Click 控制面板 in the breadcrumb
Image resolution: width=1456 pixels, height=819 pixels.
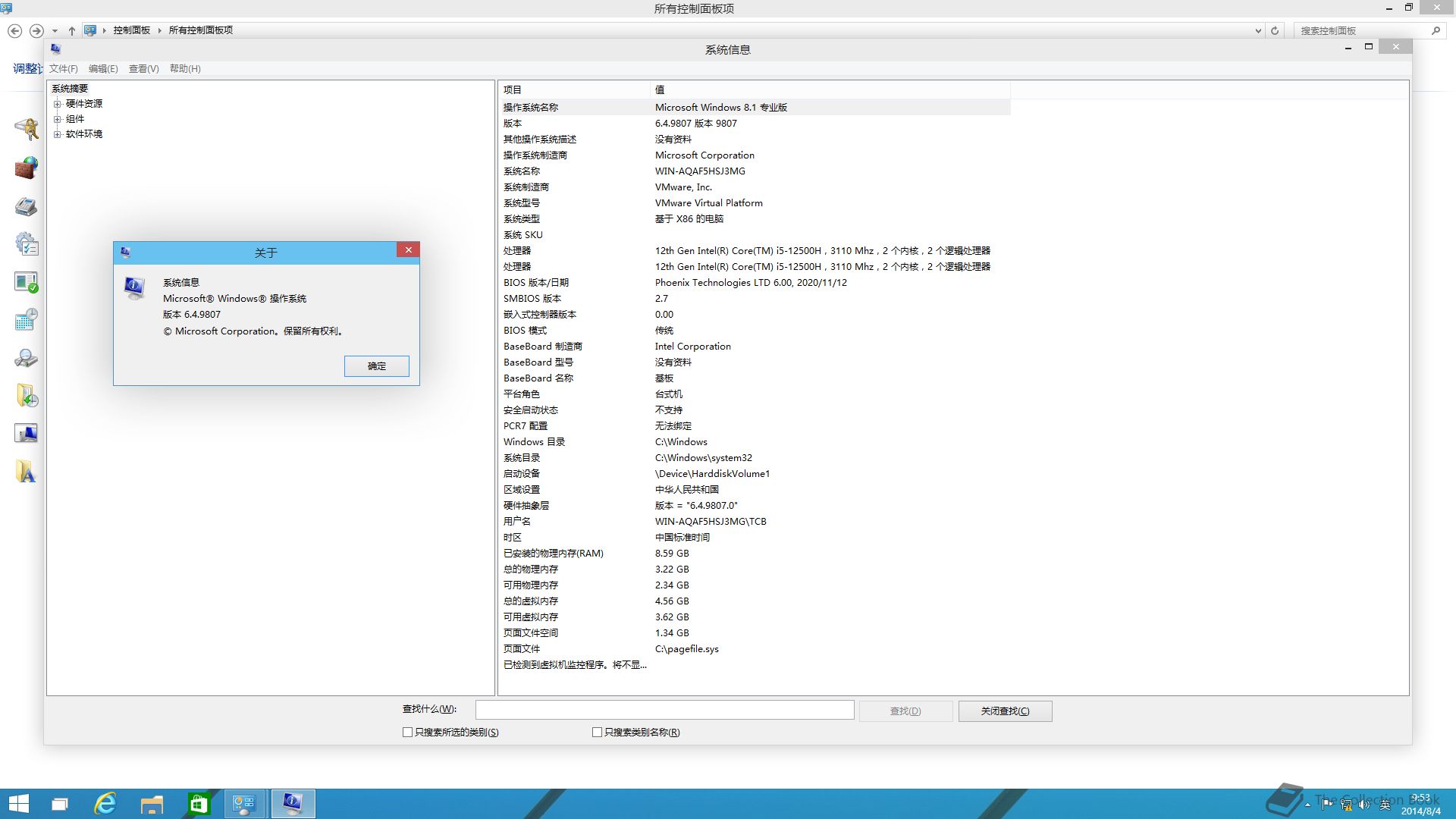(x=132, y=30)
